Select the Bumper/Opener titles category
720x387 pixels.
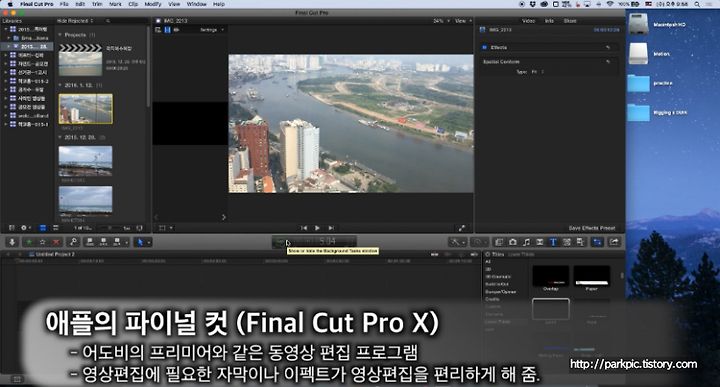click(501, 292)
